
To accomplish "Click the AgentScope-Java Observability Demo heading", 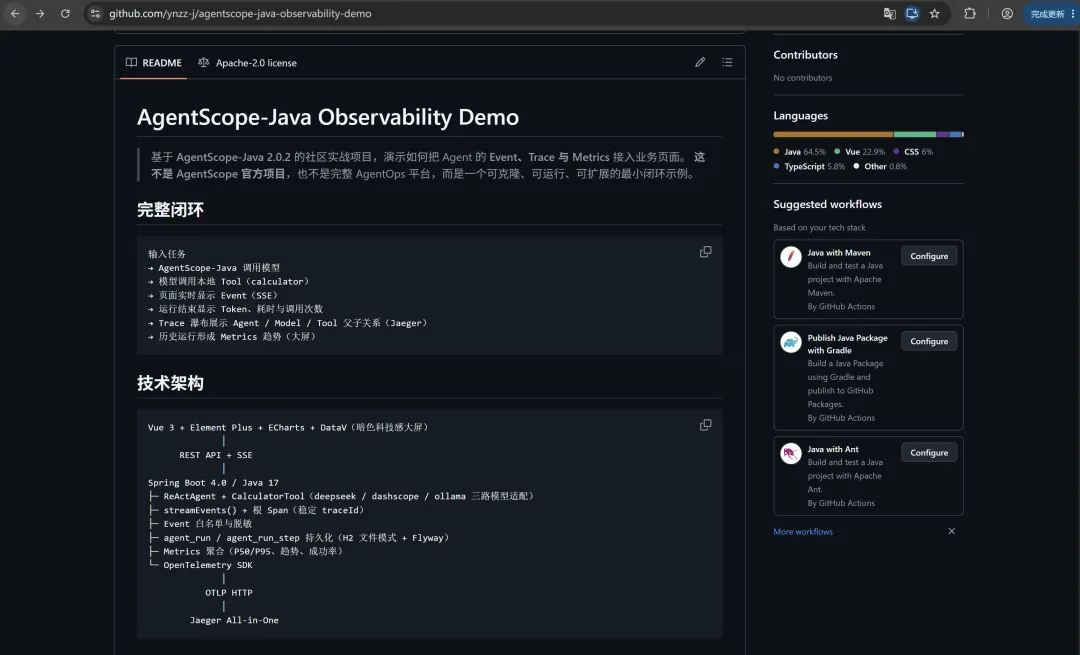I will click(328, 117).
